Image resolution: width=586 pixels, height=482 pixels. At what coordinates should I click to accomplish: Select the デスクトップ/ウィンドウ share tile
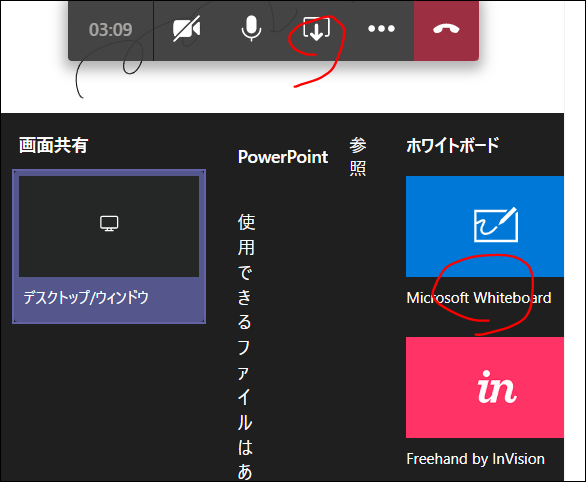pos(109,247)
